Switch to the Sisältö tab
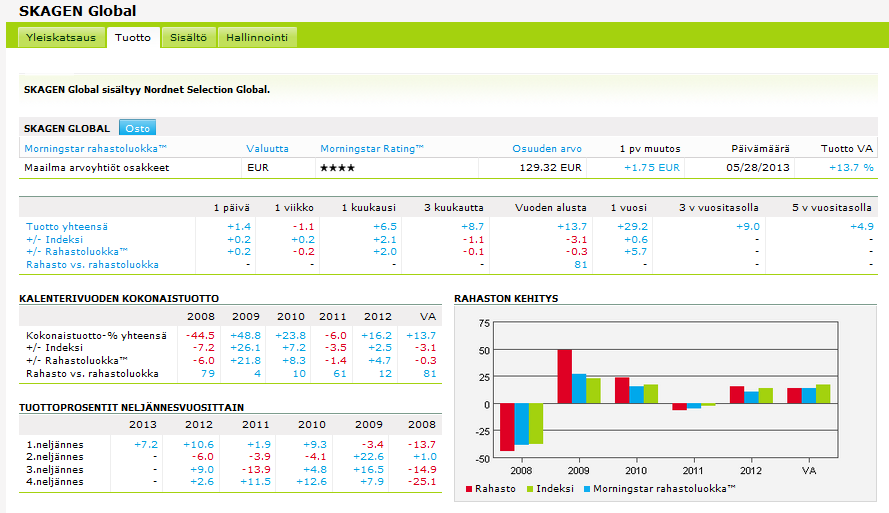The height and width of the screenshot is (513, 889). (x=188, y=37)
